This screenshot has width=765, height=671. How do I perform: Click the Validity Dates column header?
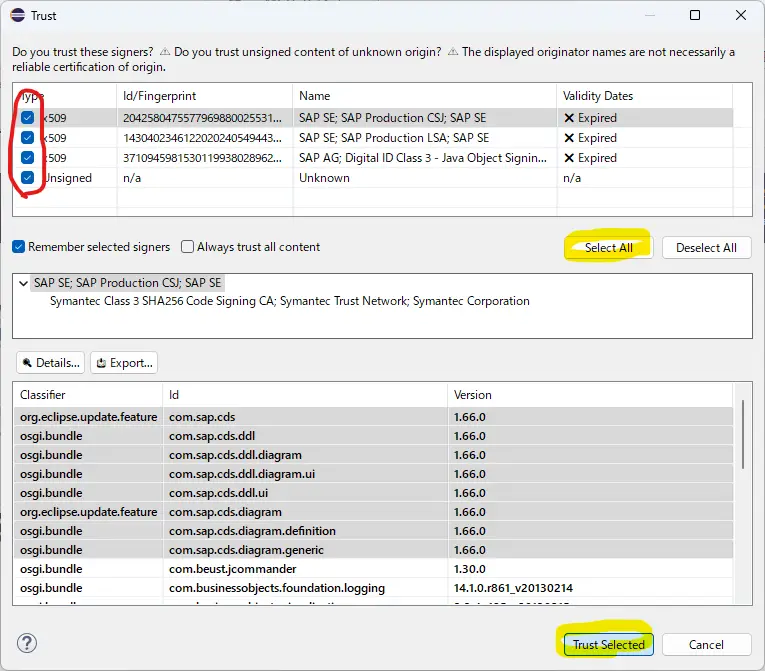point(644,96)
